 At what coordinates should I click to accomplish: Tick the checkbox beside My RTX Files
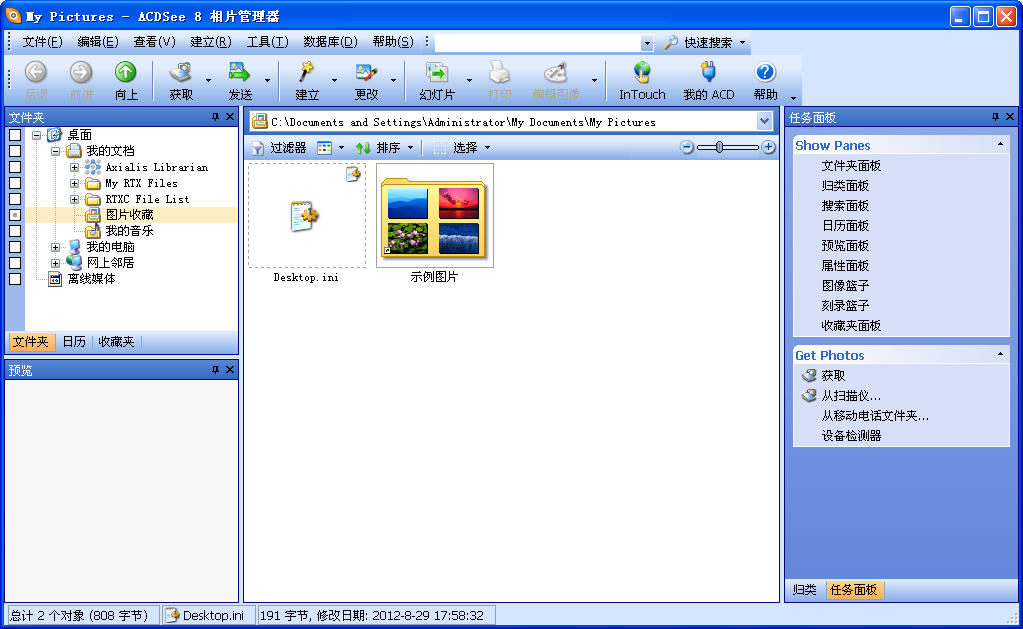click(15, 183)
